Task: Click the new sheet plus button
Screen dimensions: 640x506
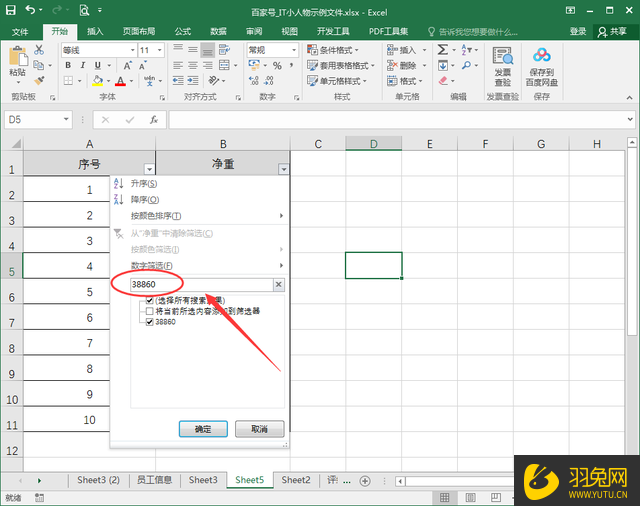Action: point(365,481)
